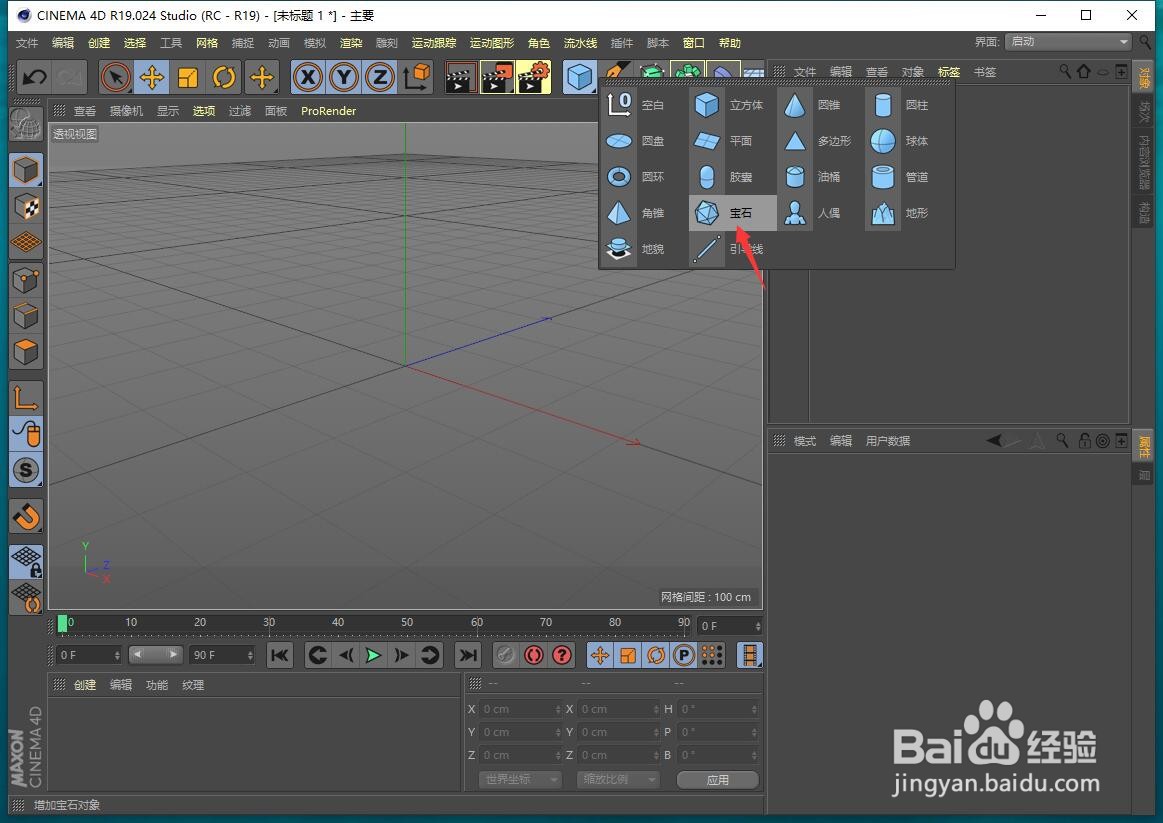Open viewport 摄像机 camera menu
Viewport: 1163px width, 823px height.
(x=127, y=111)
